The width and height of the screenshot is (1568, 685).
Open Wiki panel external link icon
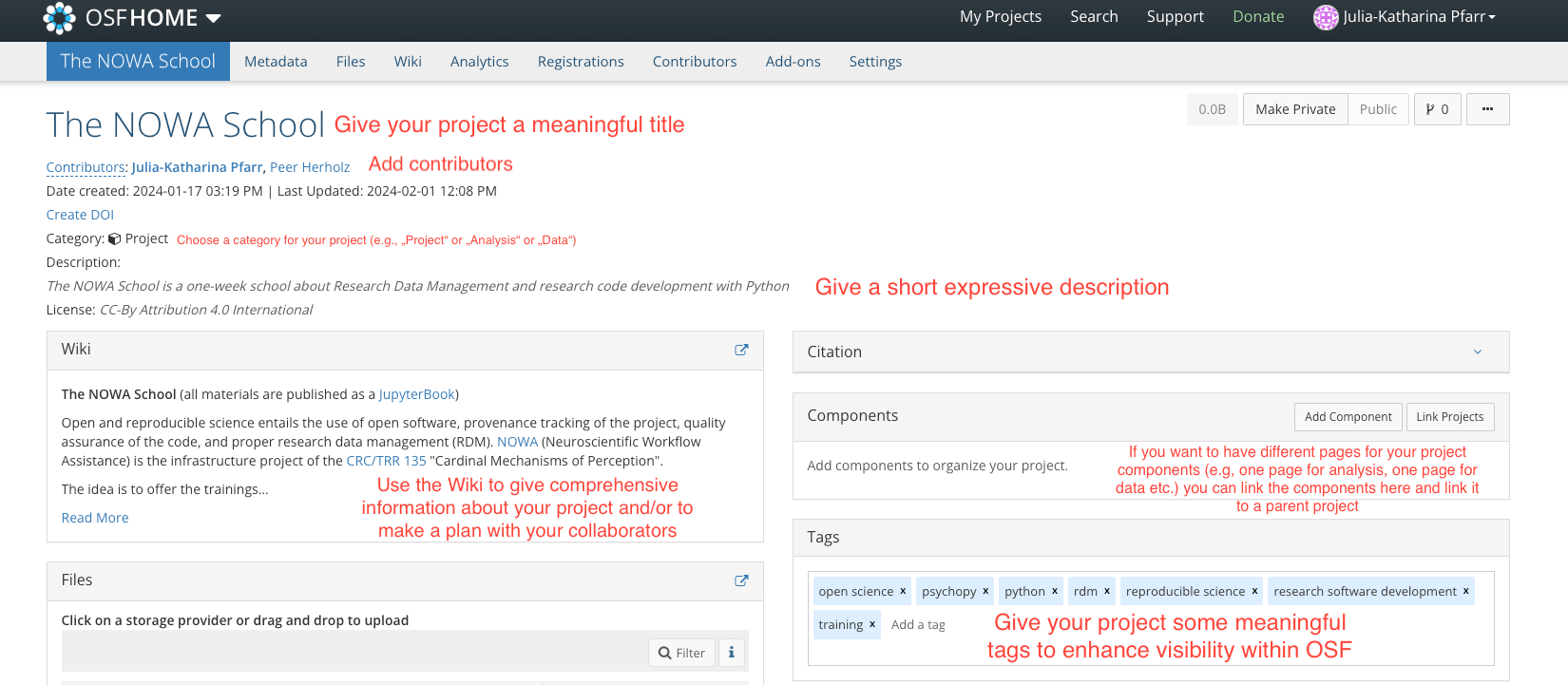point(741,350)
